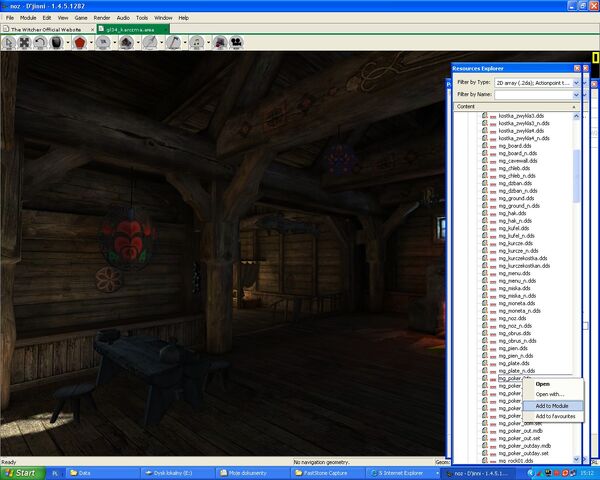Image resolution: width=600 pixels, height=480 pixels.
Task: Click the movie camera toolbar icon
Action: click(x=236, y=43)
